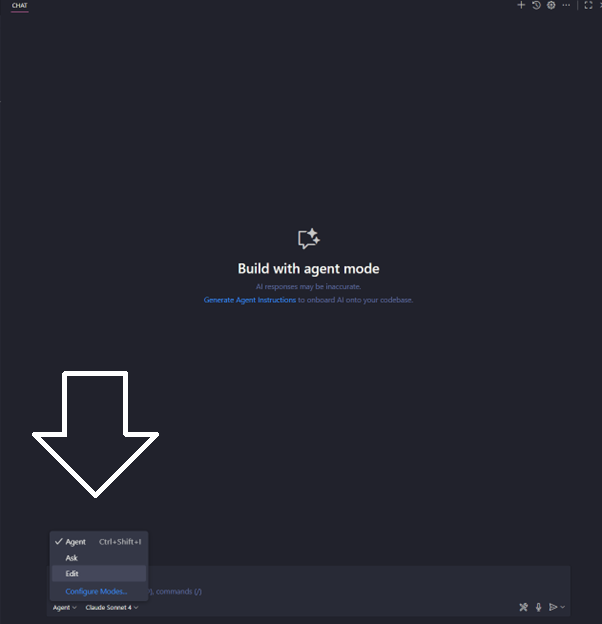
Task: Switch to Ask mode
Action: (x=99, y=558)
